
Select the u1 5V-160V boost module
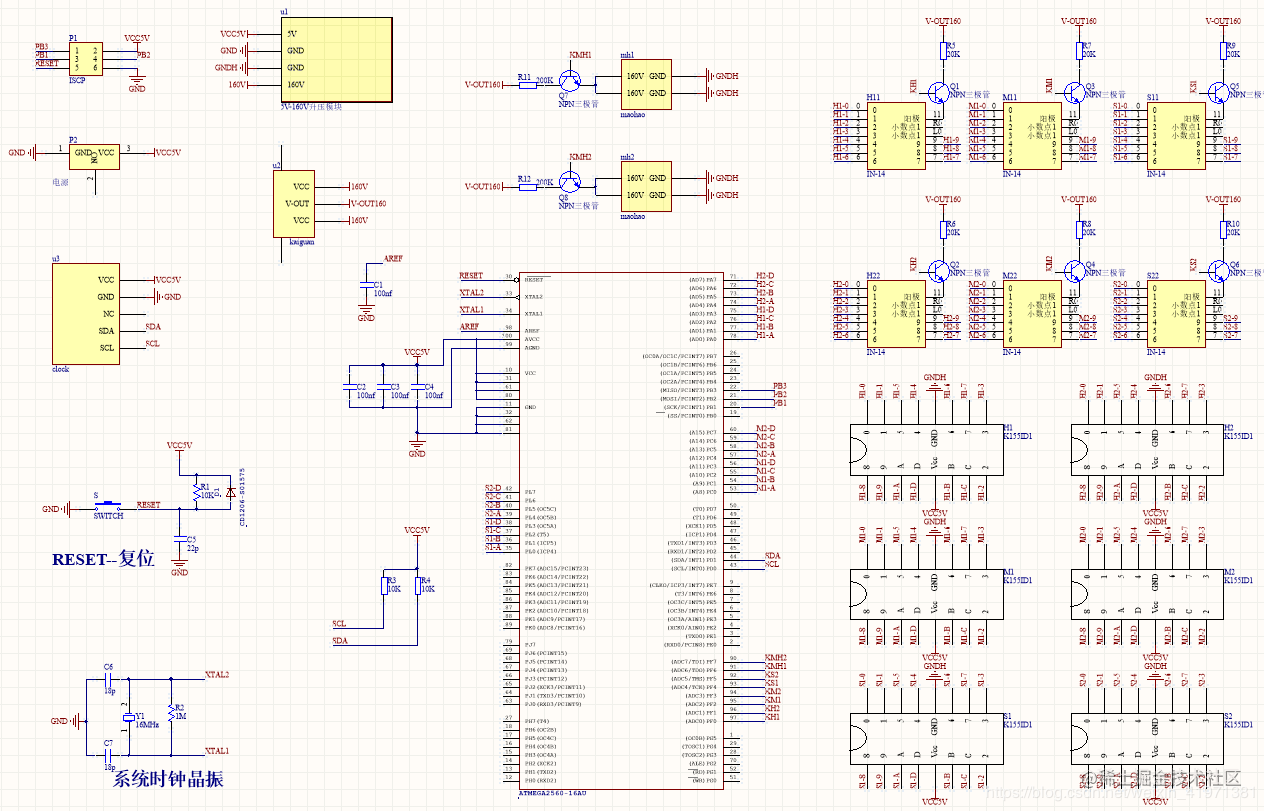336,59
